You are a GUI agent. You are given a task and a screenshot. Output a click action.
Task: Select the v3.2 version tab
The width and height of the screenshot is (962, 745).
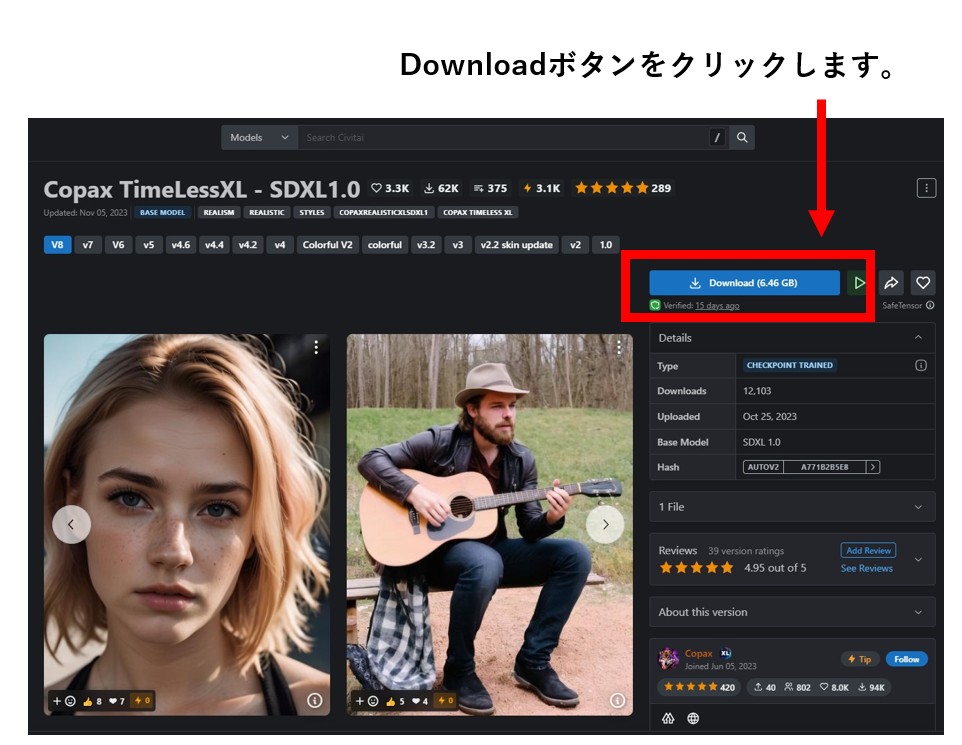coord(426,245)
